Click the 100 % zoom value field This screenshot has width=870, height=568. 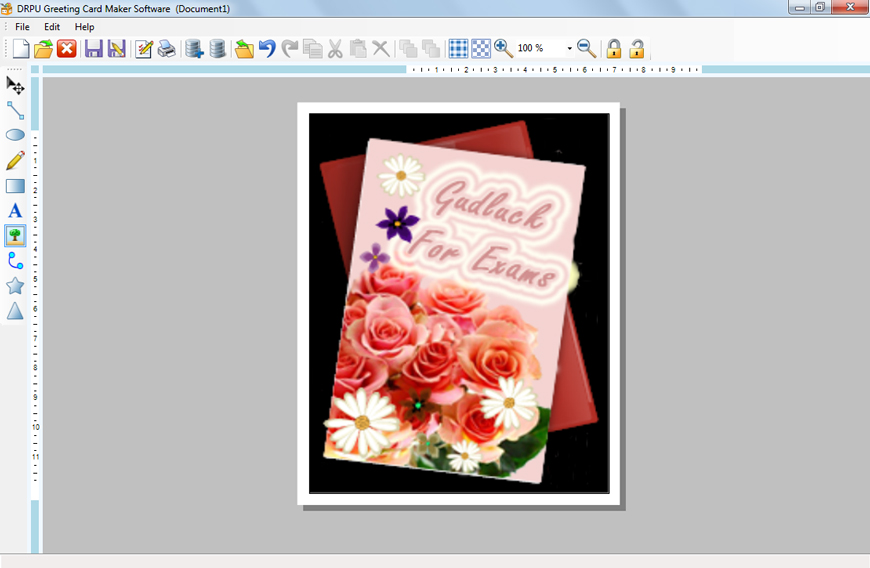coord(540,48)
